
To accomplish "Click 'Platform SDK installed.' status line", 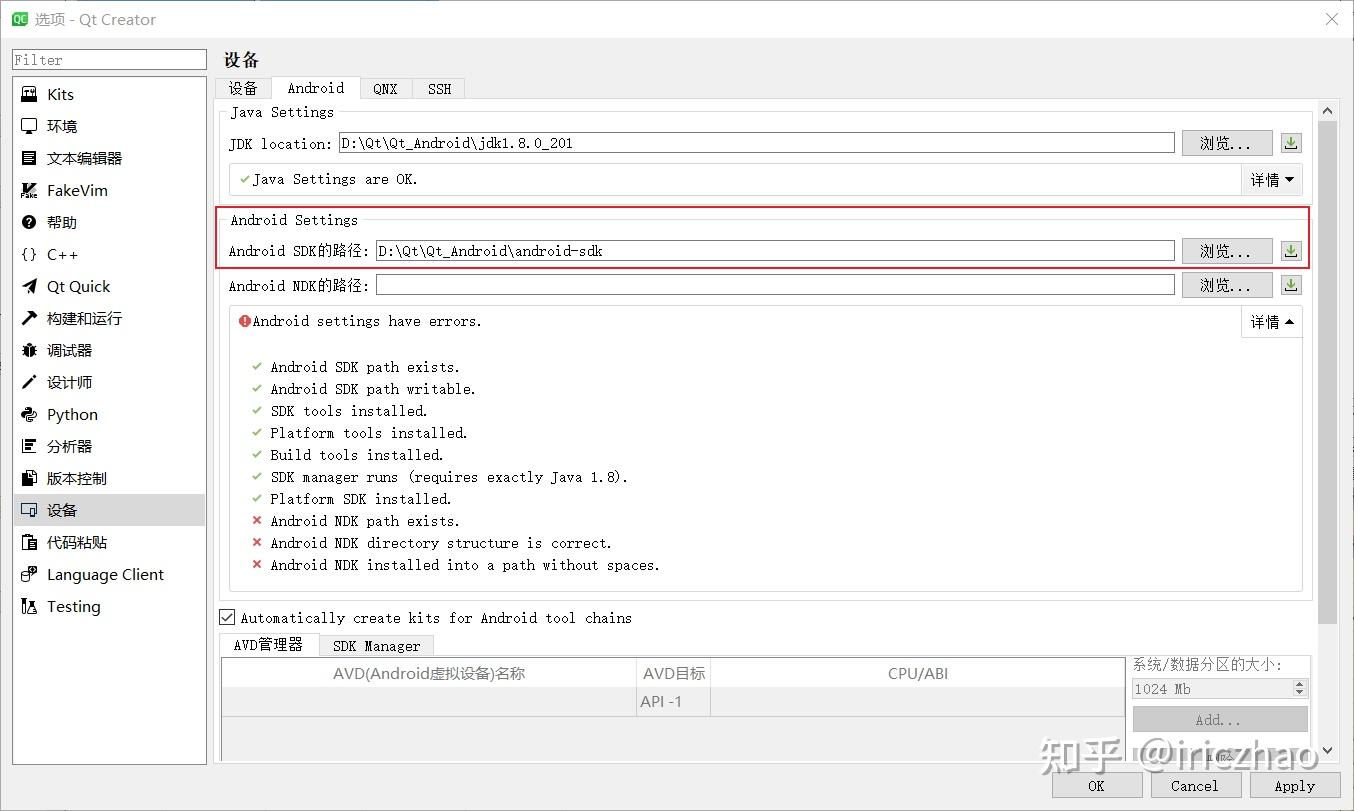I will (361, 499).
